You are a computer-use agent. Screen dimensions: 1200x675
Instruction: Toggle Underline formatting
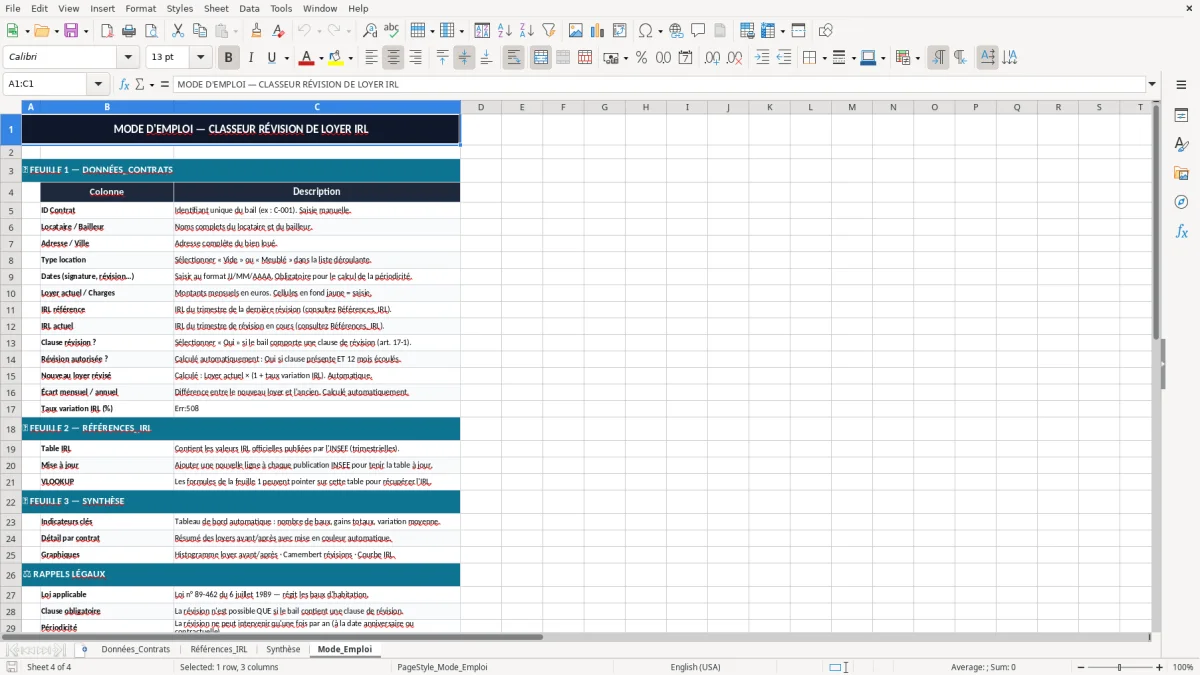(x=271, y=58)
